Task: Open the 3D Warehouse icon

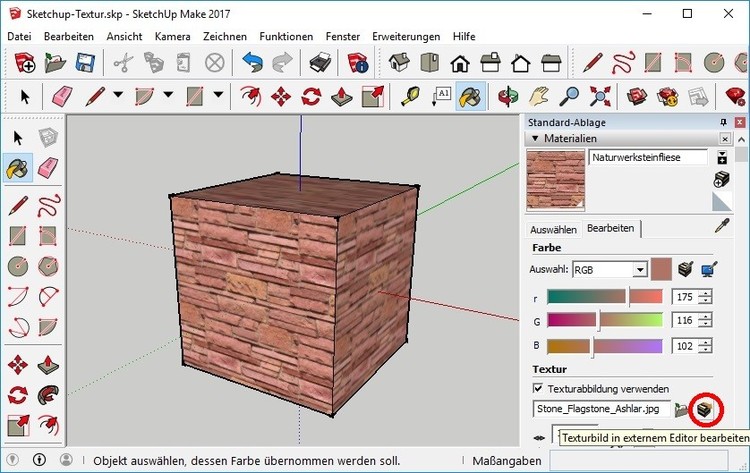Action: 637,96
